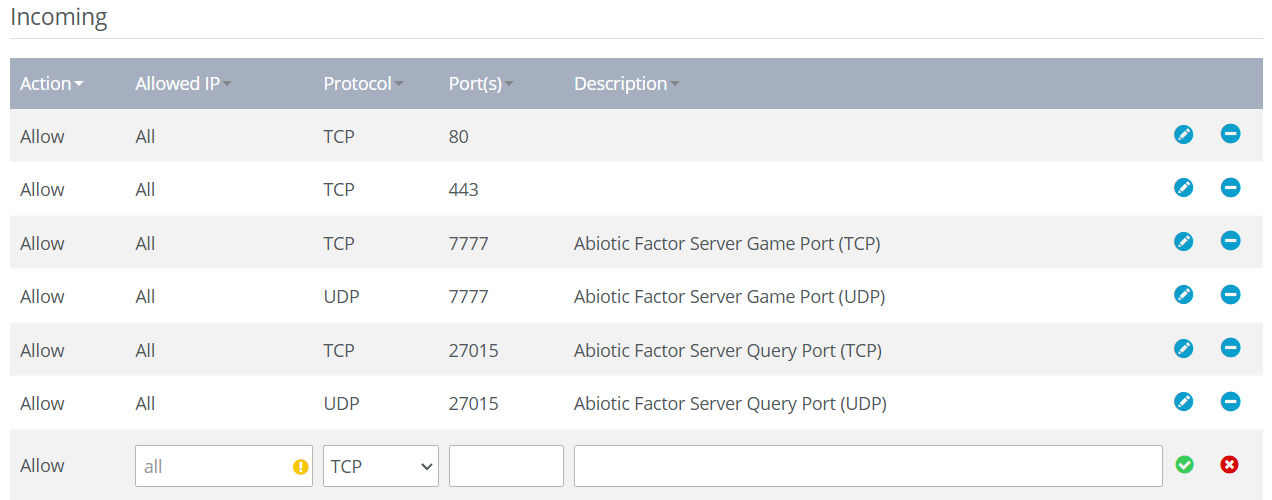The width and height of the screenshot is (1272, 500).
Task: Remove the TCP port 80 rule
Action: tap(1230, 134)
